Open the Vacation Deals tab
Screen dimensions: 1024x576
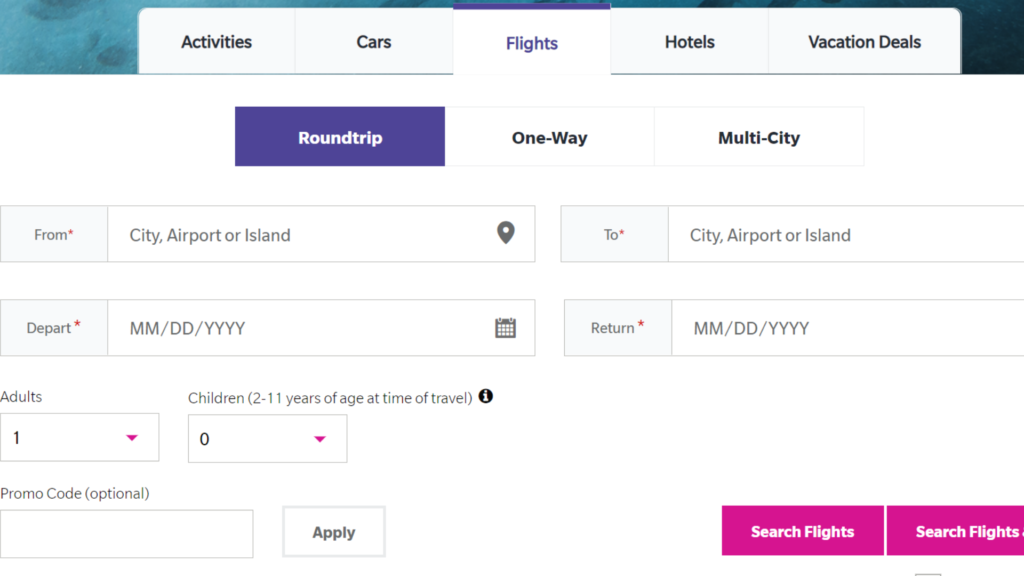coord(865,42)
